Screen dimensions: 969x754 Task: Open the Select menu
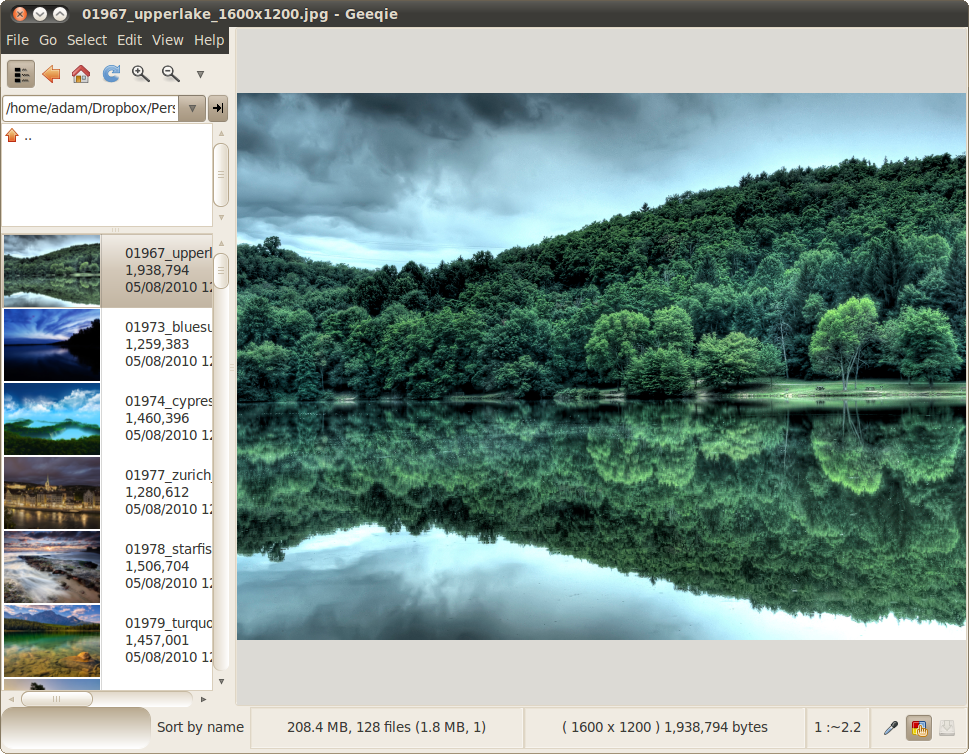point(87,40)
